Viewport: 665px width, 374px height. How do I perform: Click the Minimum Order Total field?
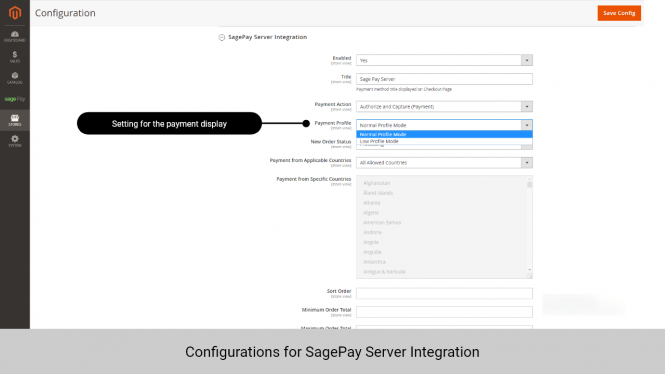(x=444, y=312)
